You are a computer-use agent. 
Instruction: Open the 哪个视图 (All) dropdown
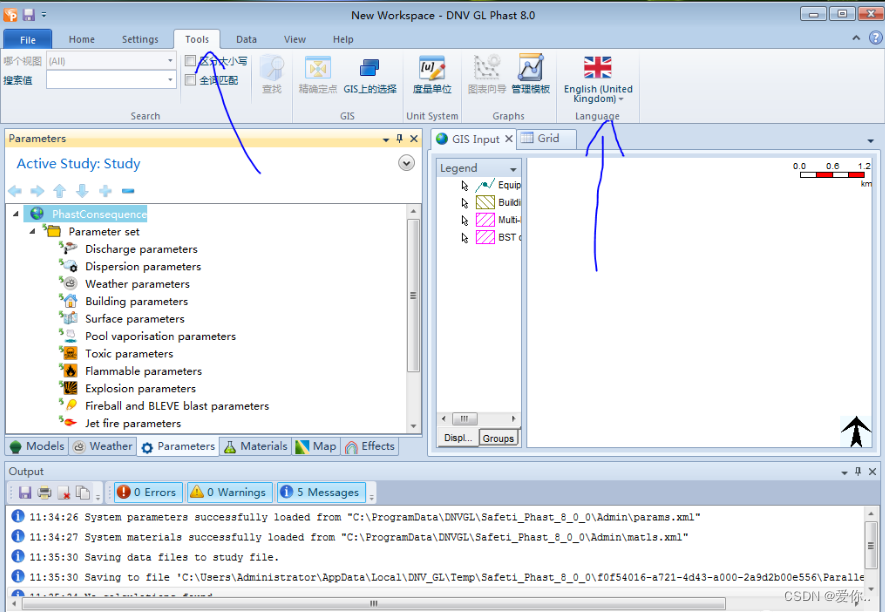(170, 60)
